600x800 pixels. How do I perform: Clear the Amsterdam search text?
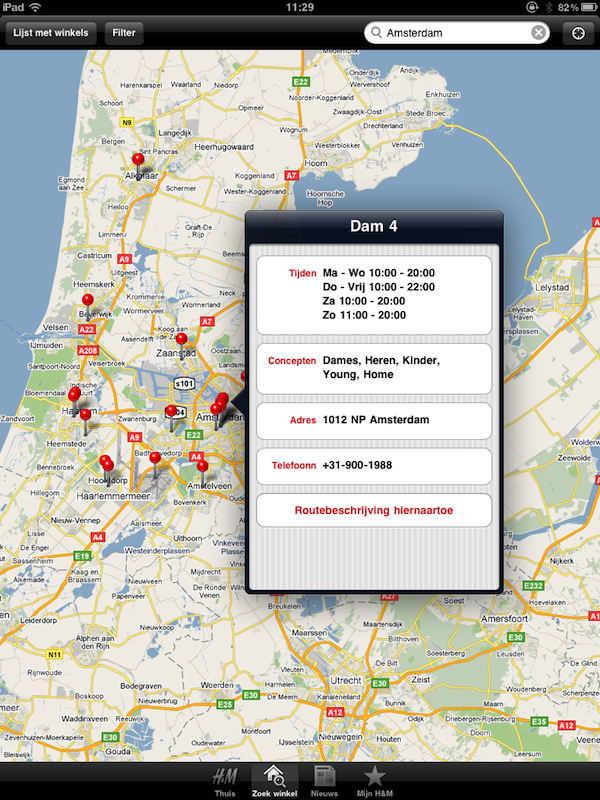tap(538, 33)
